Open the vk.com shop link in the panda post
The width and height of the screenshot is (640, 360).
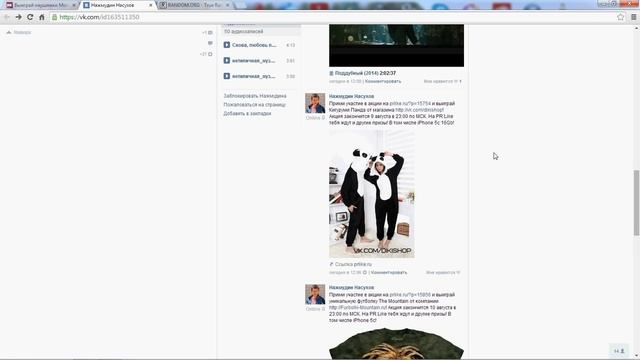click(x=419, y=110)
